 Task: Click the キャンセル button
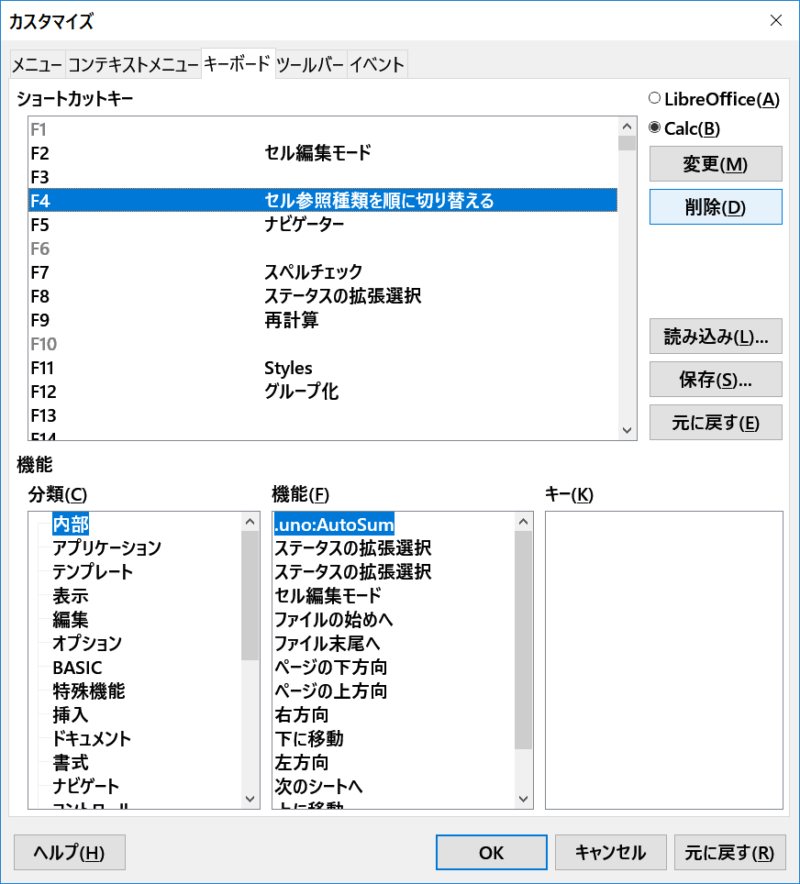pos(610,853)
